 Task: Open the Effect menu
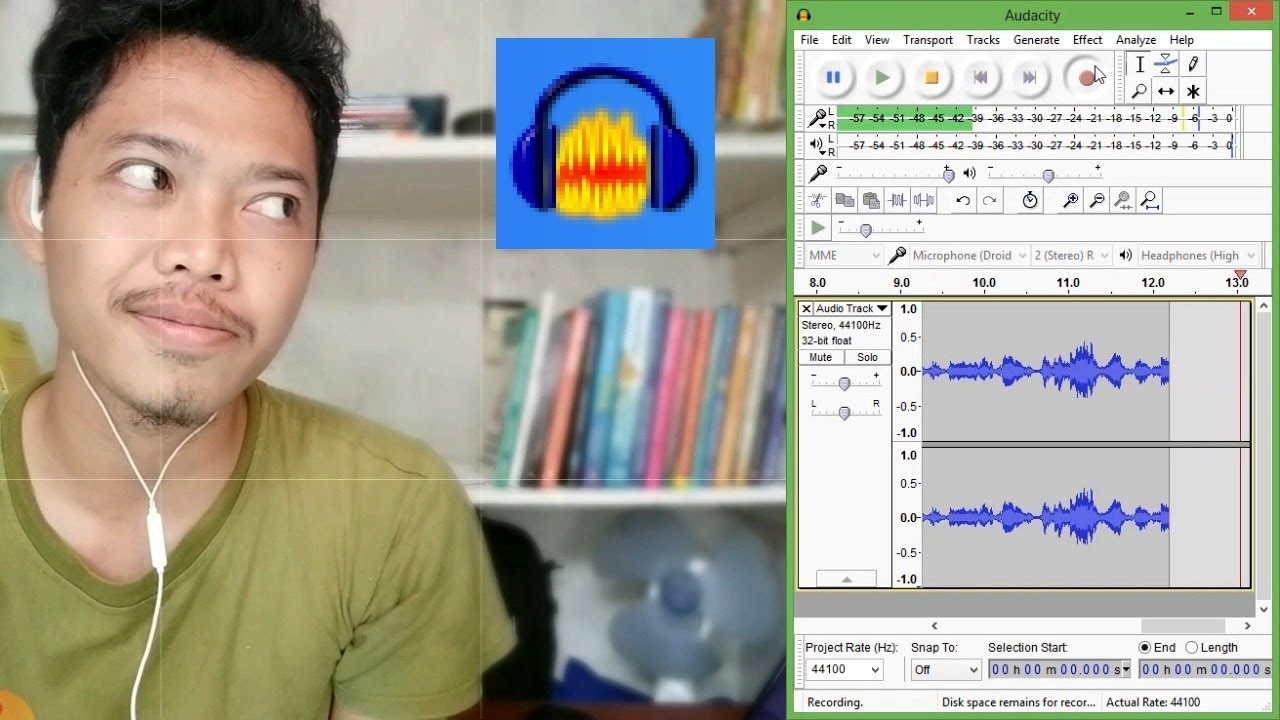[1088, 40]
